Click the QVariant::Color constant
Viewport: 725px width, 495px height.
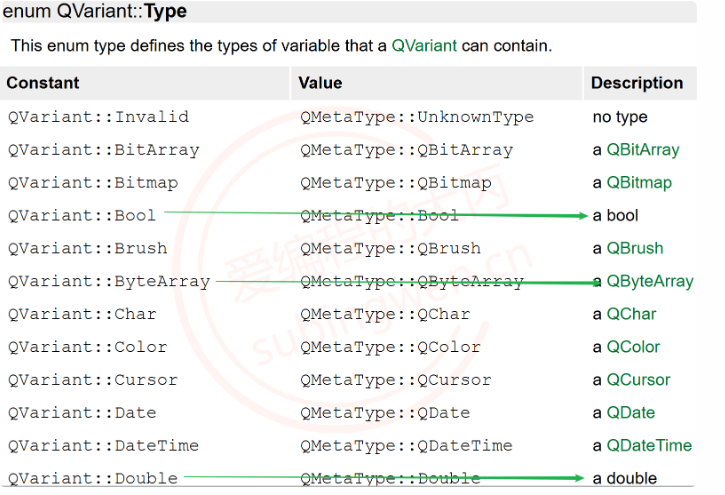[87, 347]
